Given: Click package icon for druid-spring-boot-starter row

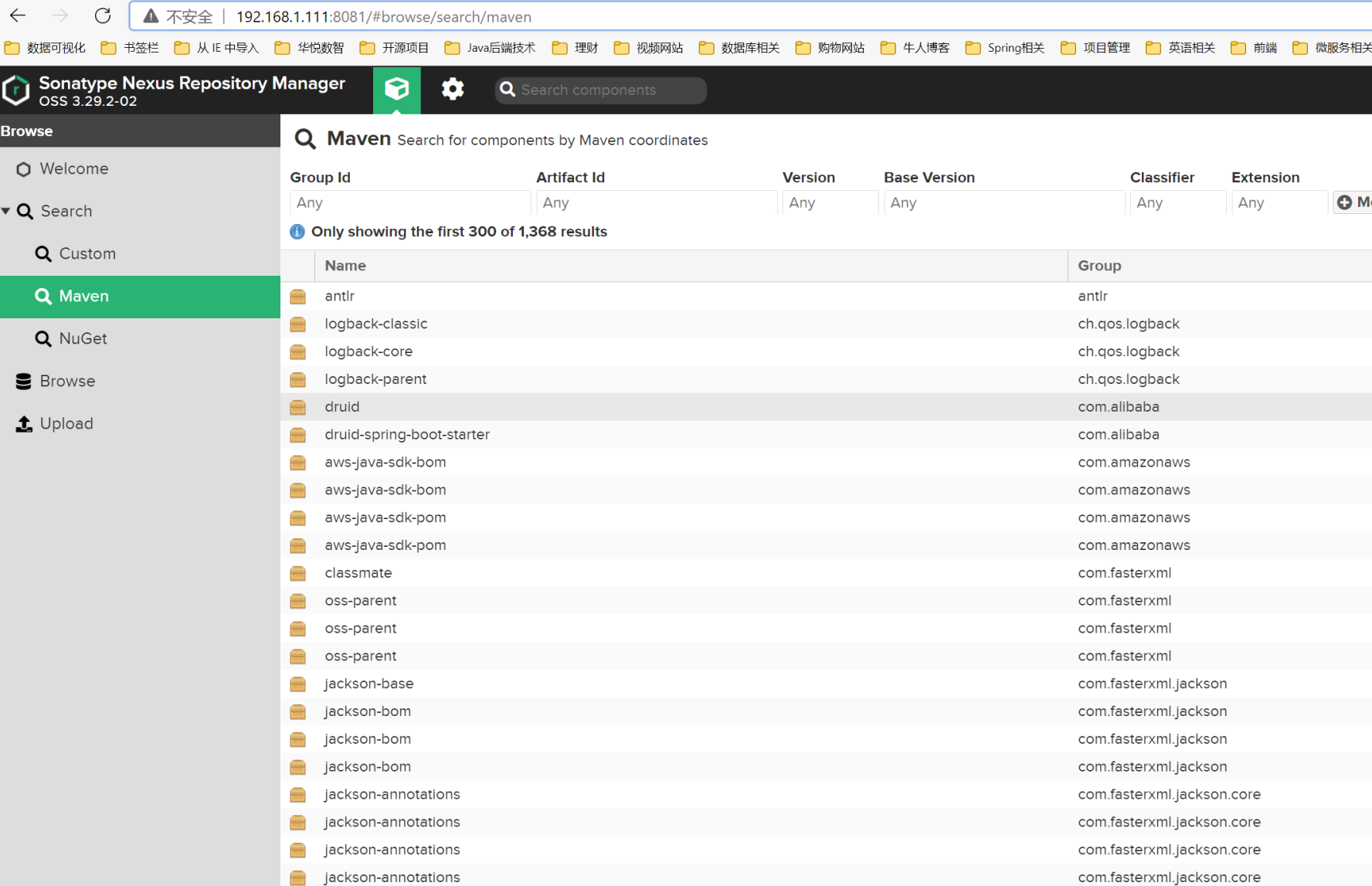Looking at the screenshot, I should tap(298, 435).
